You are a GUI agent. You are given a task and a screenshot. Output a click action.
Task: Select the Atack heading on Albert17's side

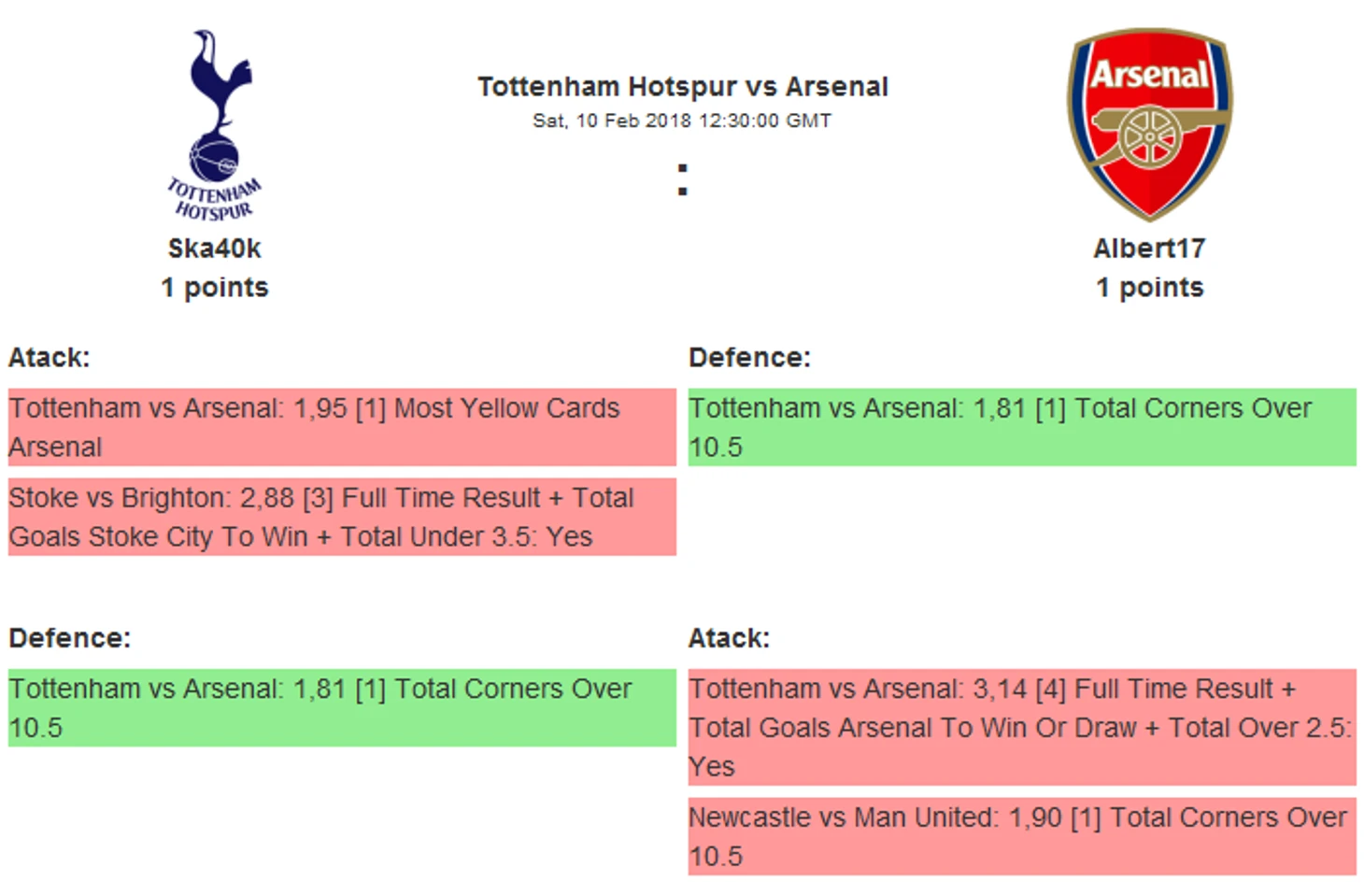point(729,638)
